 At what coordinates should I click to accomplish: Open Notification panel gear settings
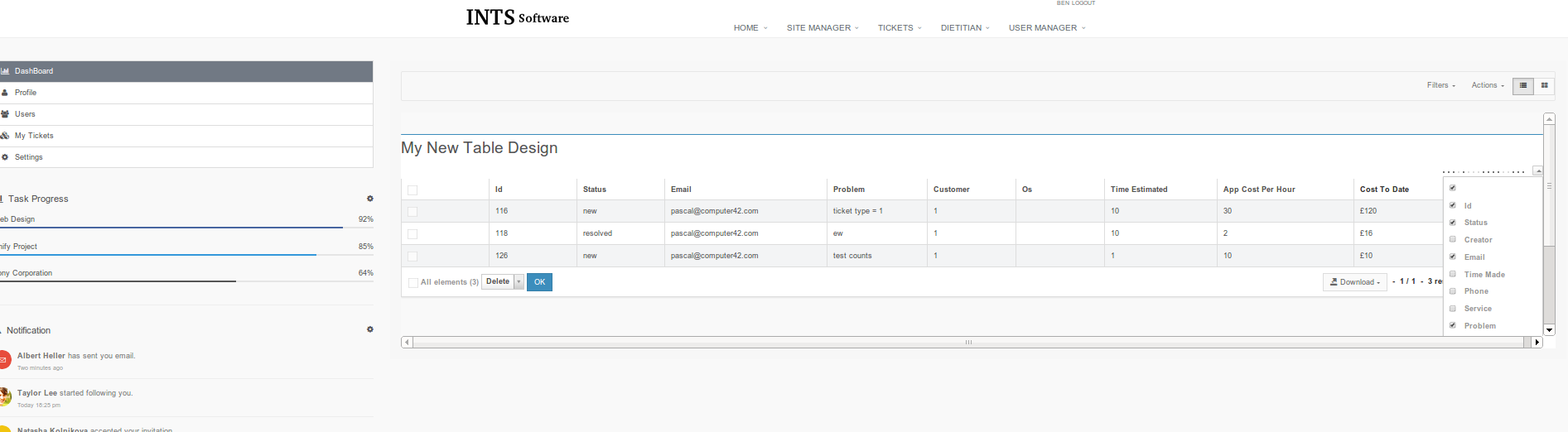370,329
